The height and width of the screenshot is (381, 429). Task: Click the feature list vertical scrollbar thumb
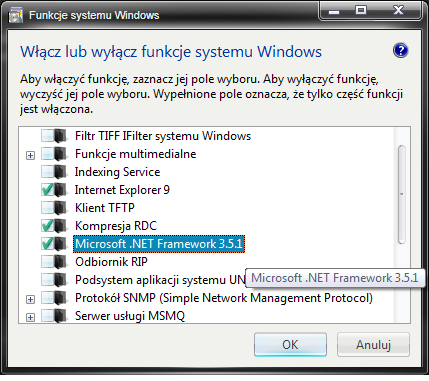[x=402, y=194]
